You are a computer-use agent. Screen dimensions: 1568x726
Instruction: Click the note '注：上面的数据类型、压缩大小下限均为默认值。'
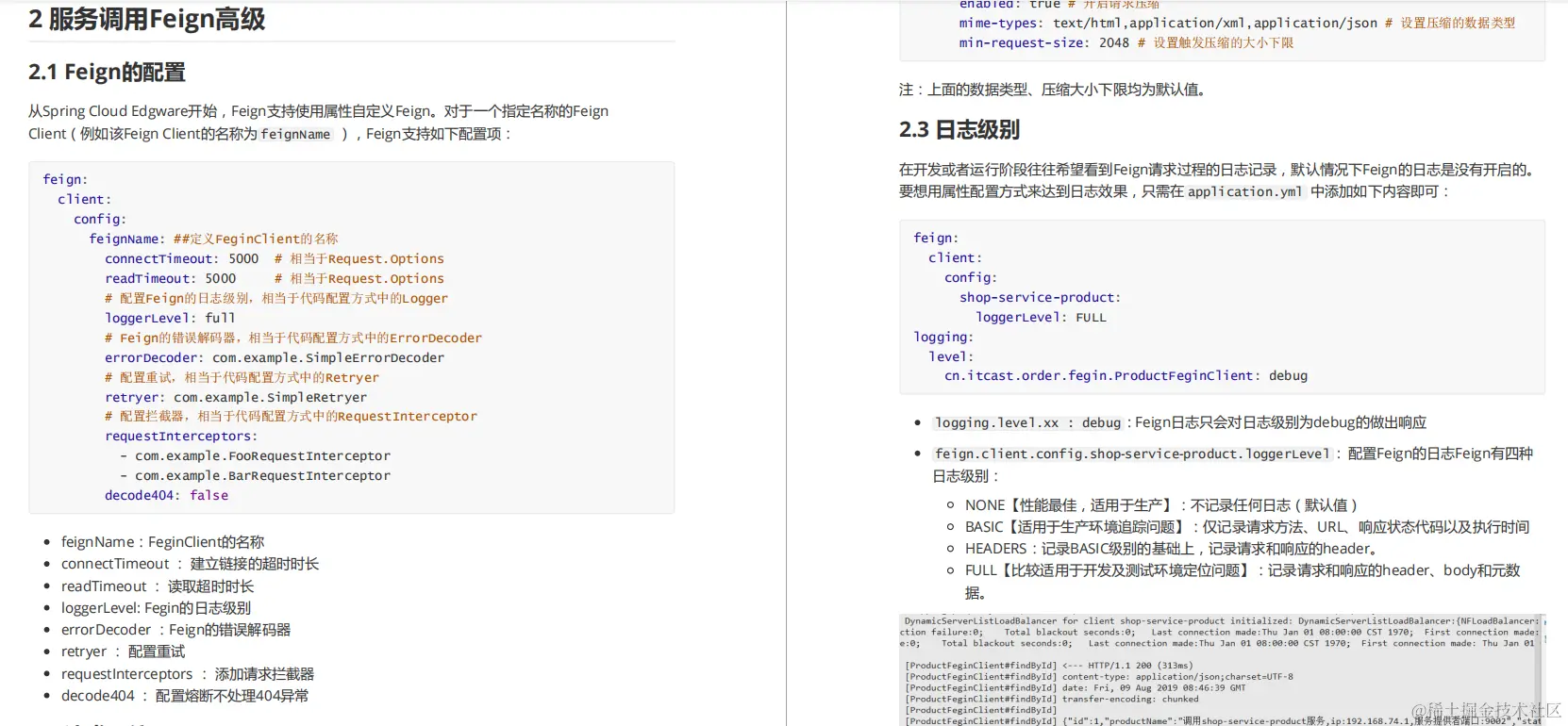[x=1052, y=90]
